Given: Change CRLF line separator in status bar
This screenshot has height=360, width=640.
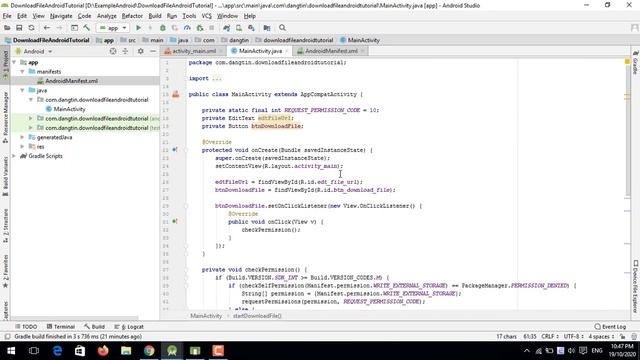Looking at the screenshot, I should [x=550, y=337].
